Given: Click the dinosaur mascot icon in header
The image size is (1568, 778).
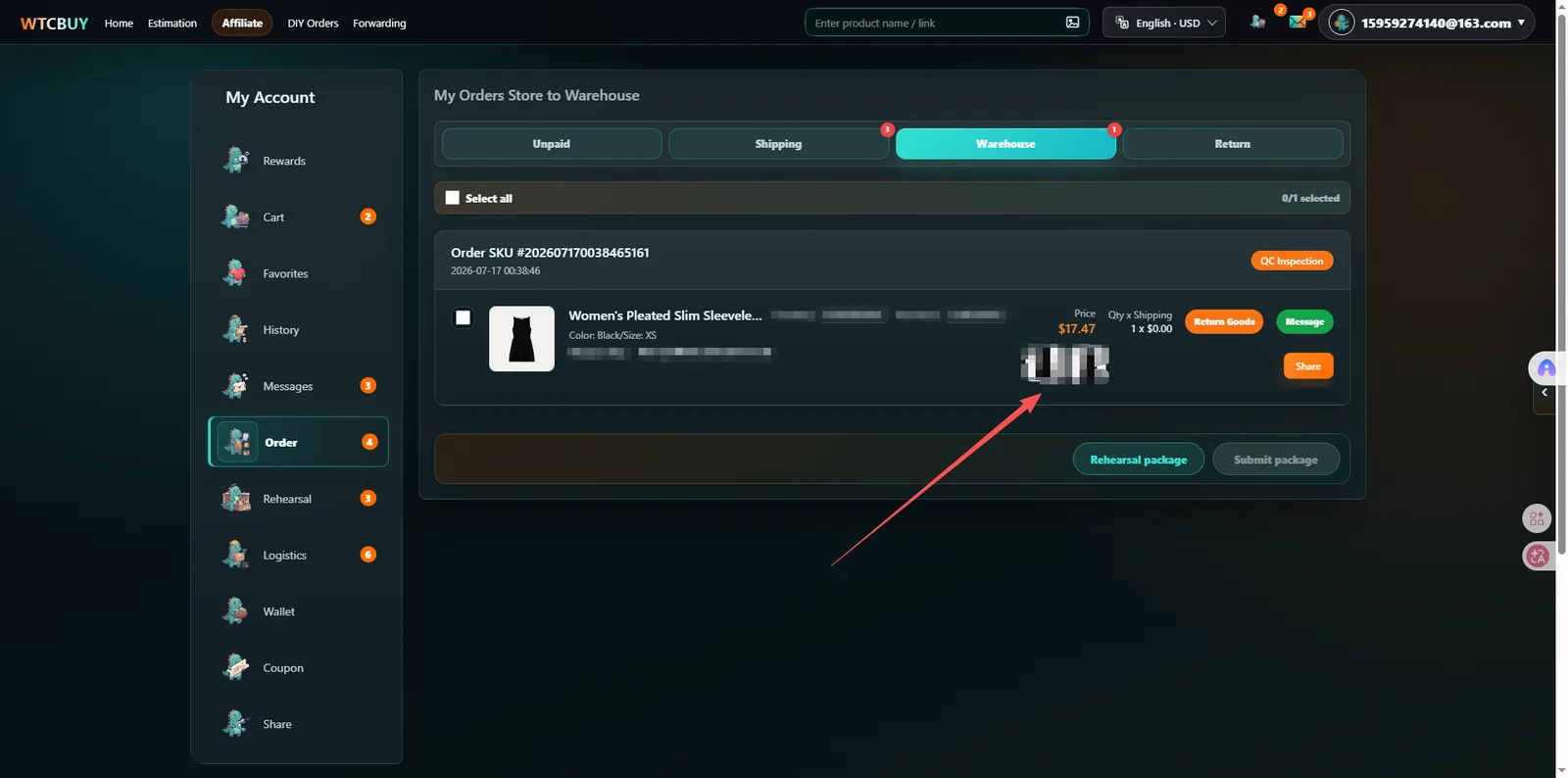Looking at the screenshot, I should 1257,22.
